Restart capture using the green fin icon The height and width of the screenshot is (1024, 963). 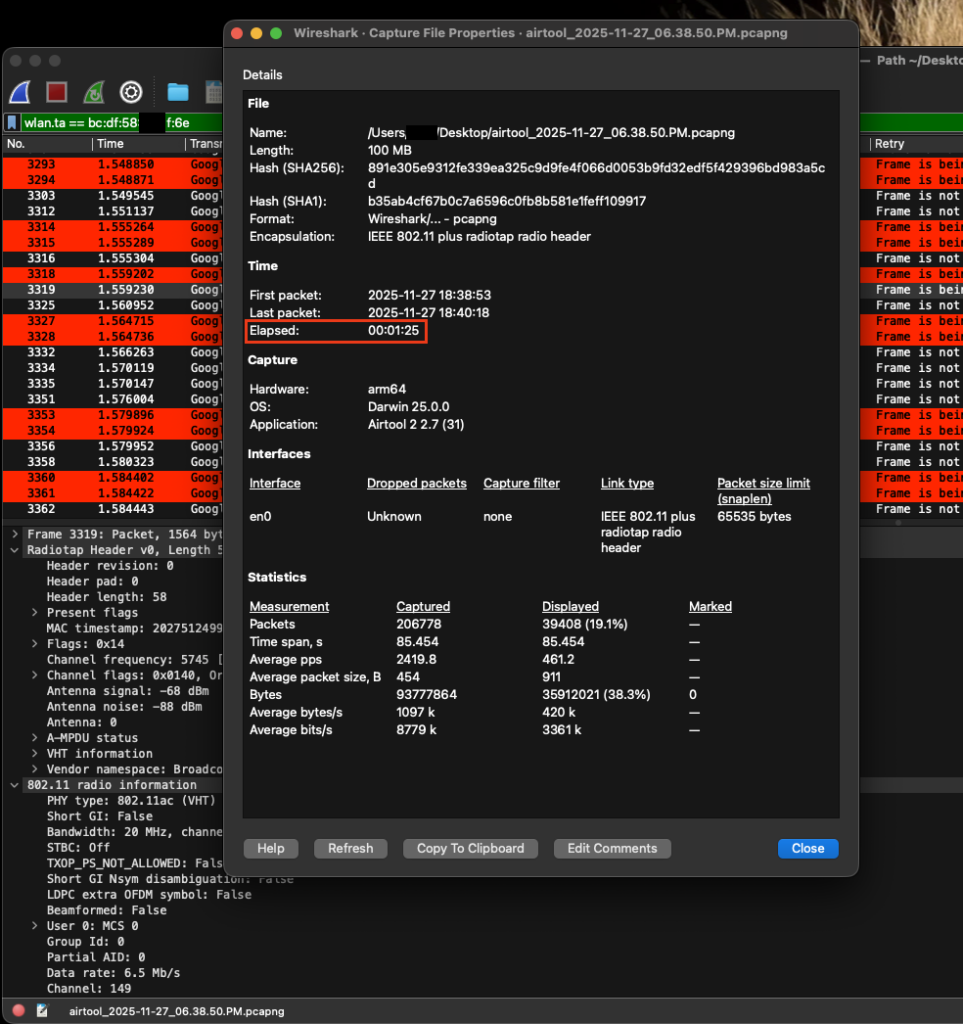coord(93,93)
